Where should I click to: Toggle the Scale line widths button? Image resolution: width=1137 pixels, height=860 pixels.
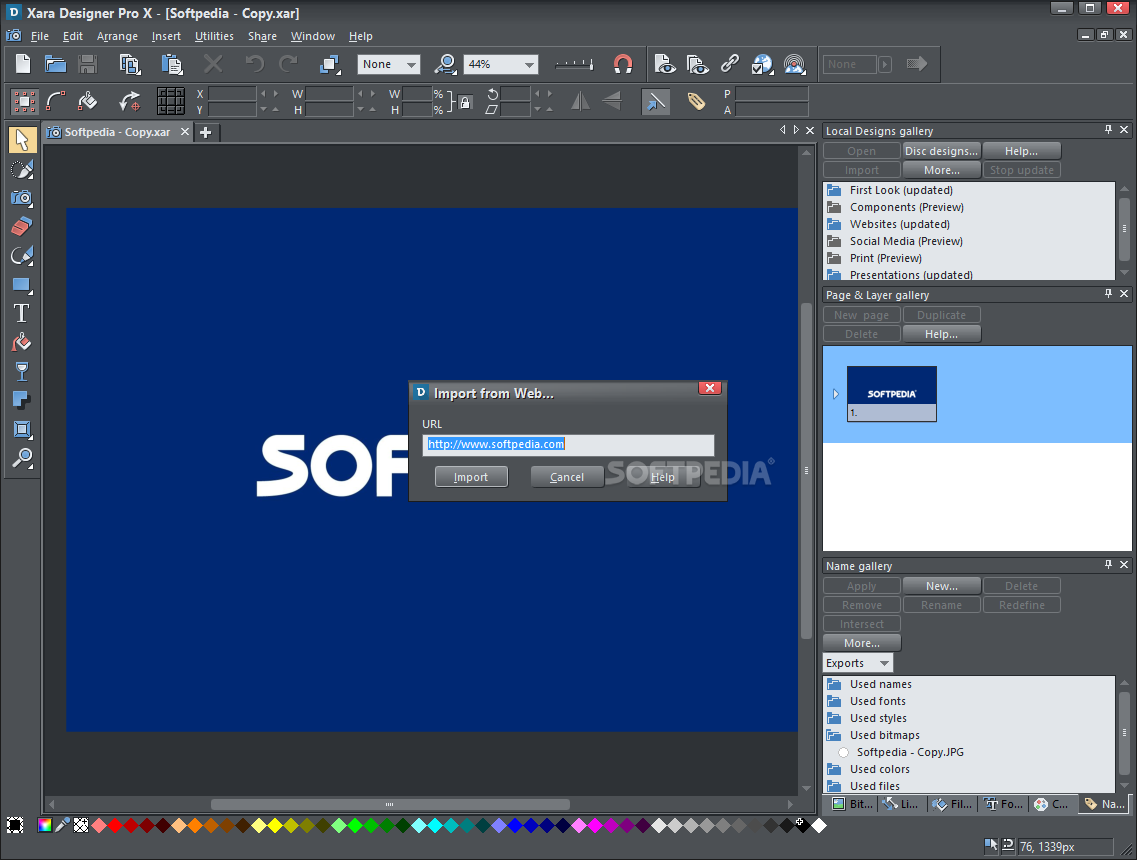656,102
